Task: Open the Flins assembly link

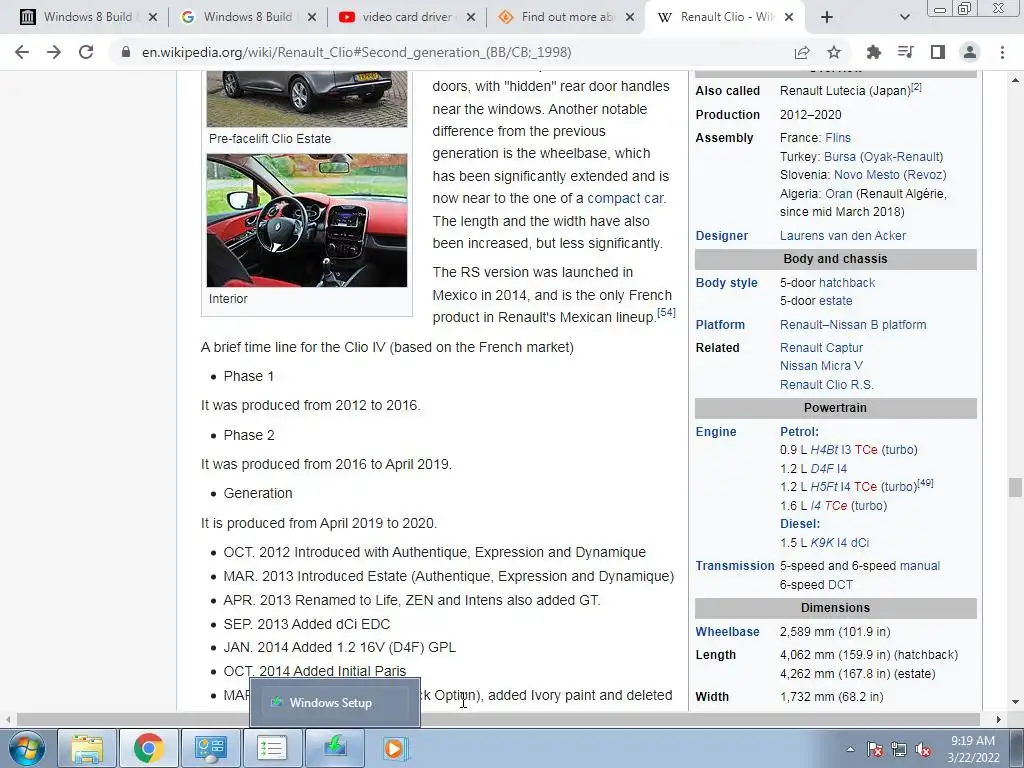Action: point(838,138)
